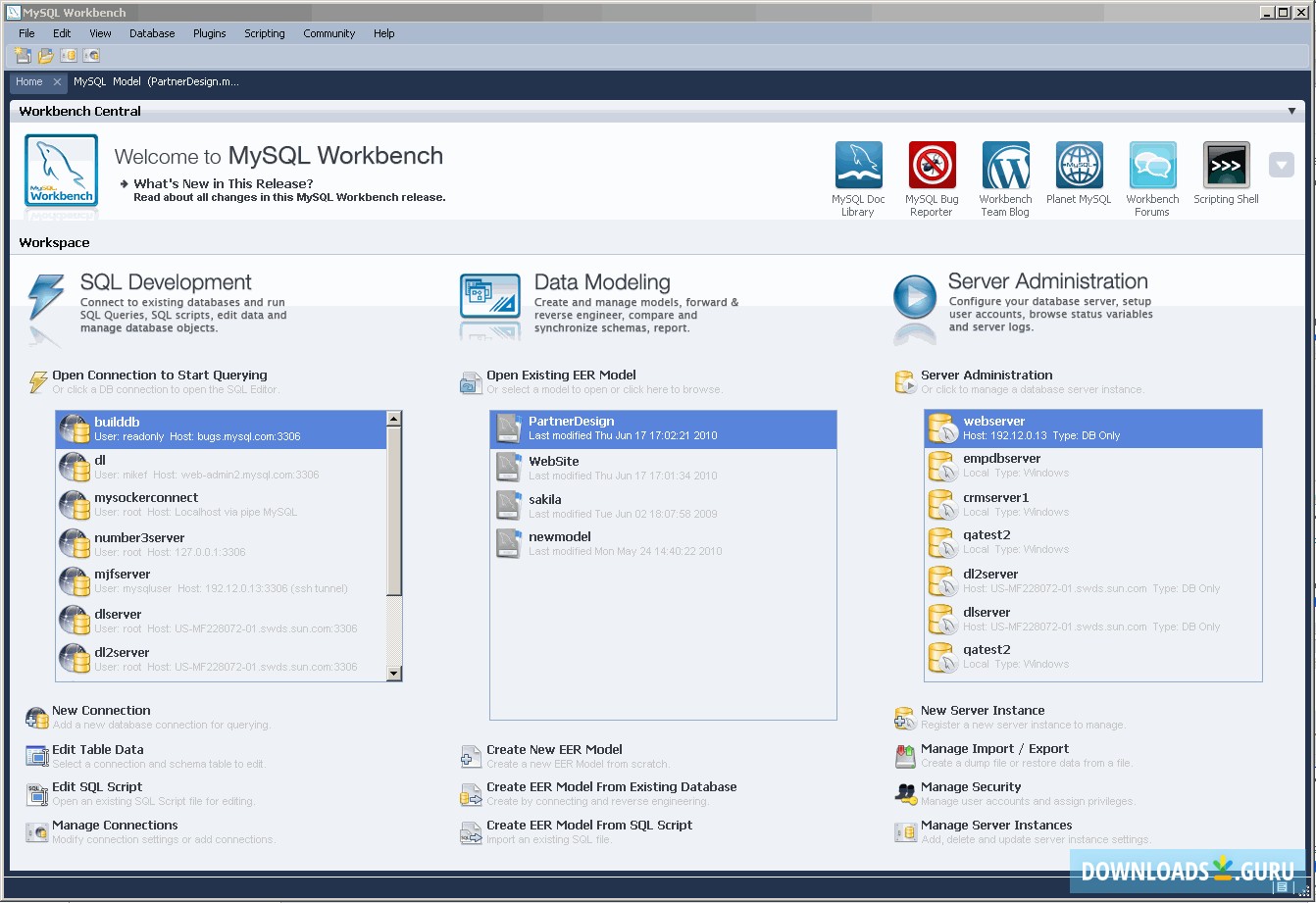Click the Edit Table Data icon
The height and width of the screenshot is (903, 1316).
coord(36,756)
